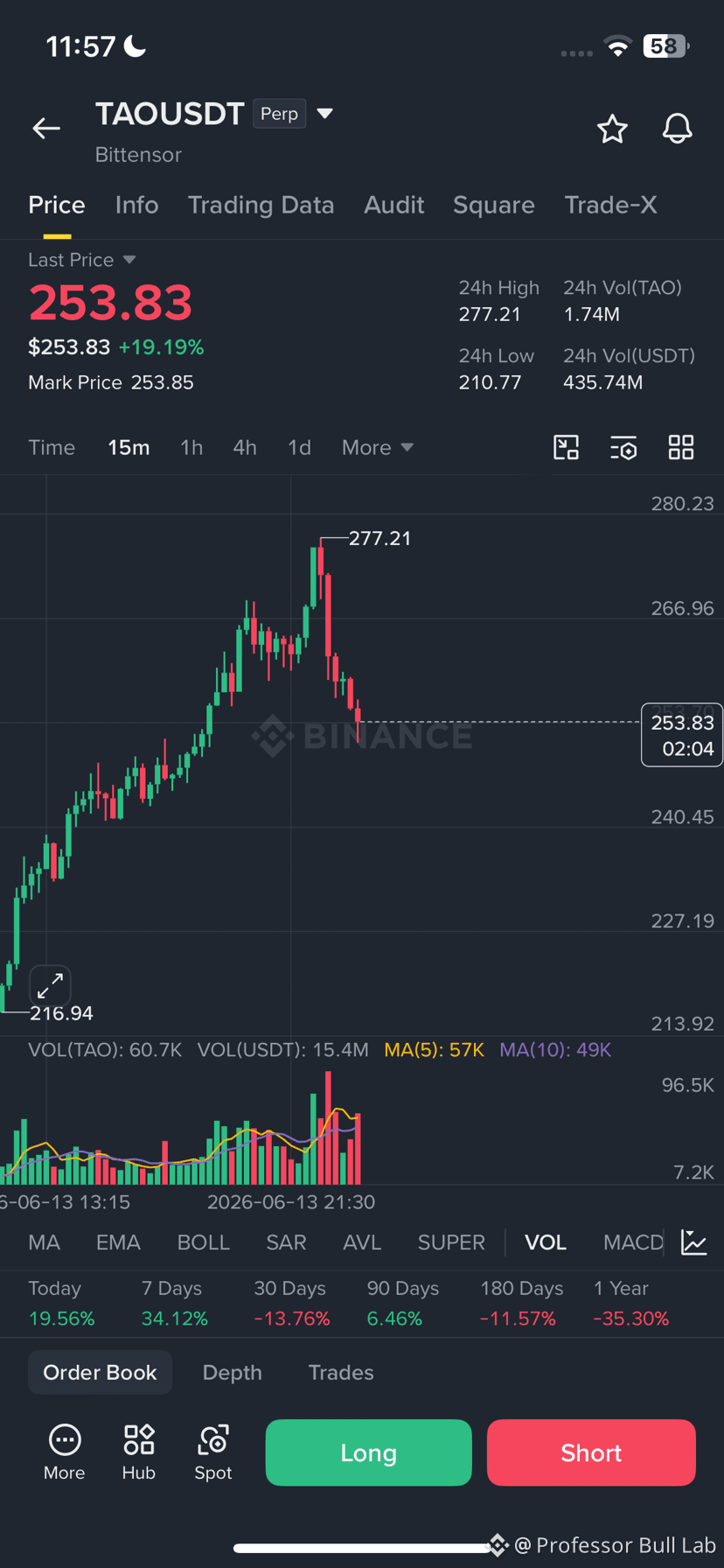Tap 1 Year -35.30% performance

click(x=631, y=1303)
